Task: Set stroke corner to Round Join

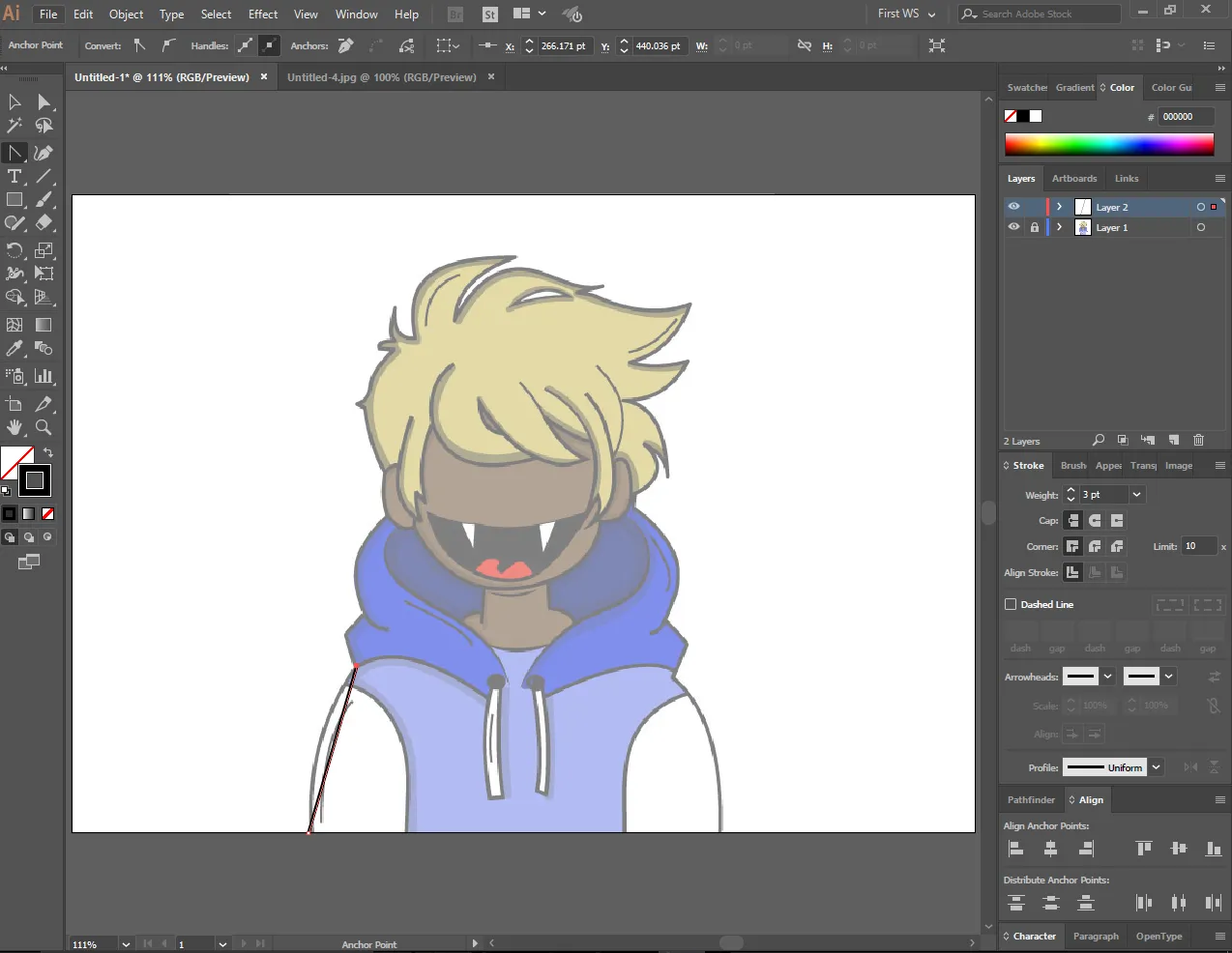Action: [x=1095, y=546]
